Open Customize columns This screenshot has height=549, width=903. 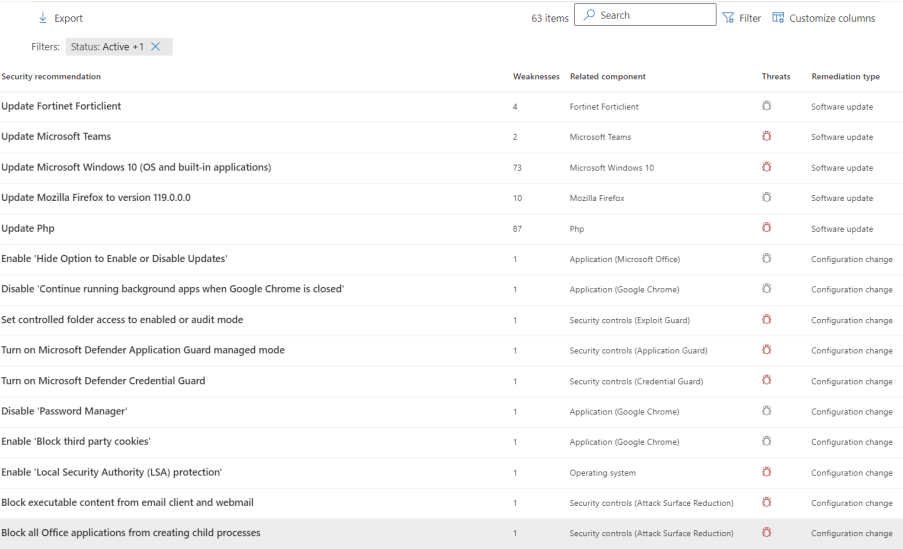(x=824, y=18)
